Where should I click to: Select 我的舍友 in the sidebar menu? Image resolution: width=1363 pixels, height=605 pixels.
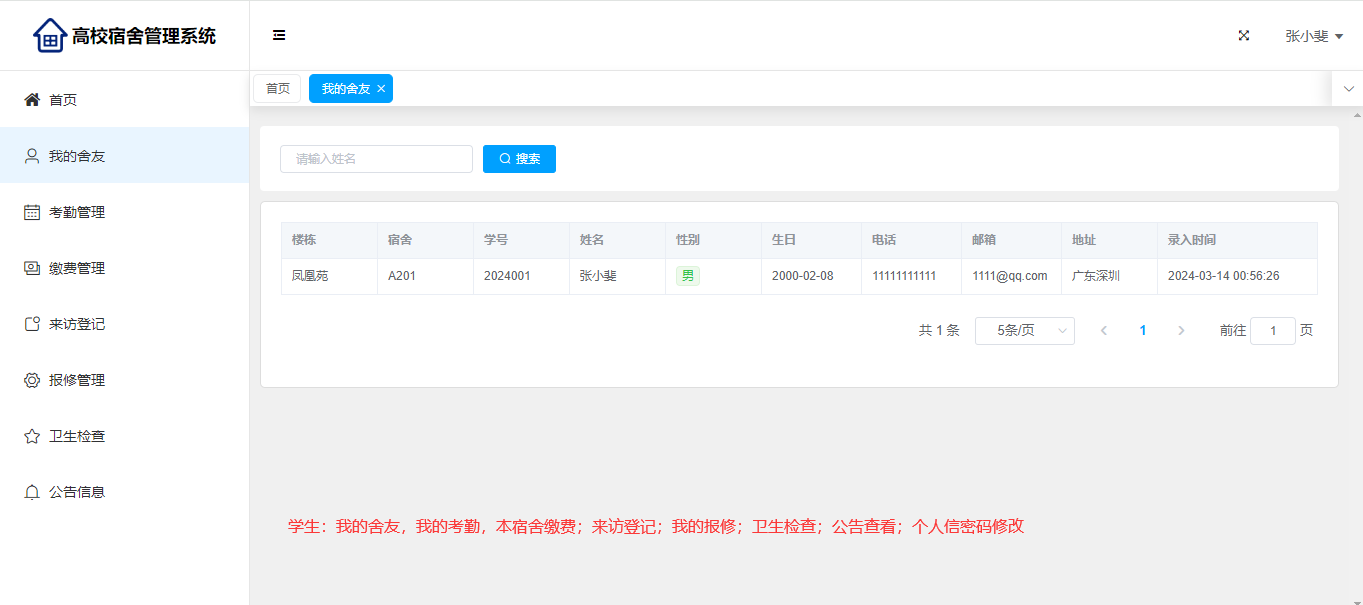[77, 156]
